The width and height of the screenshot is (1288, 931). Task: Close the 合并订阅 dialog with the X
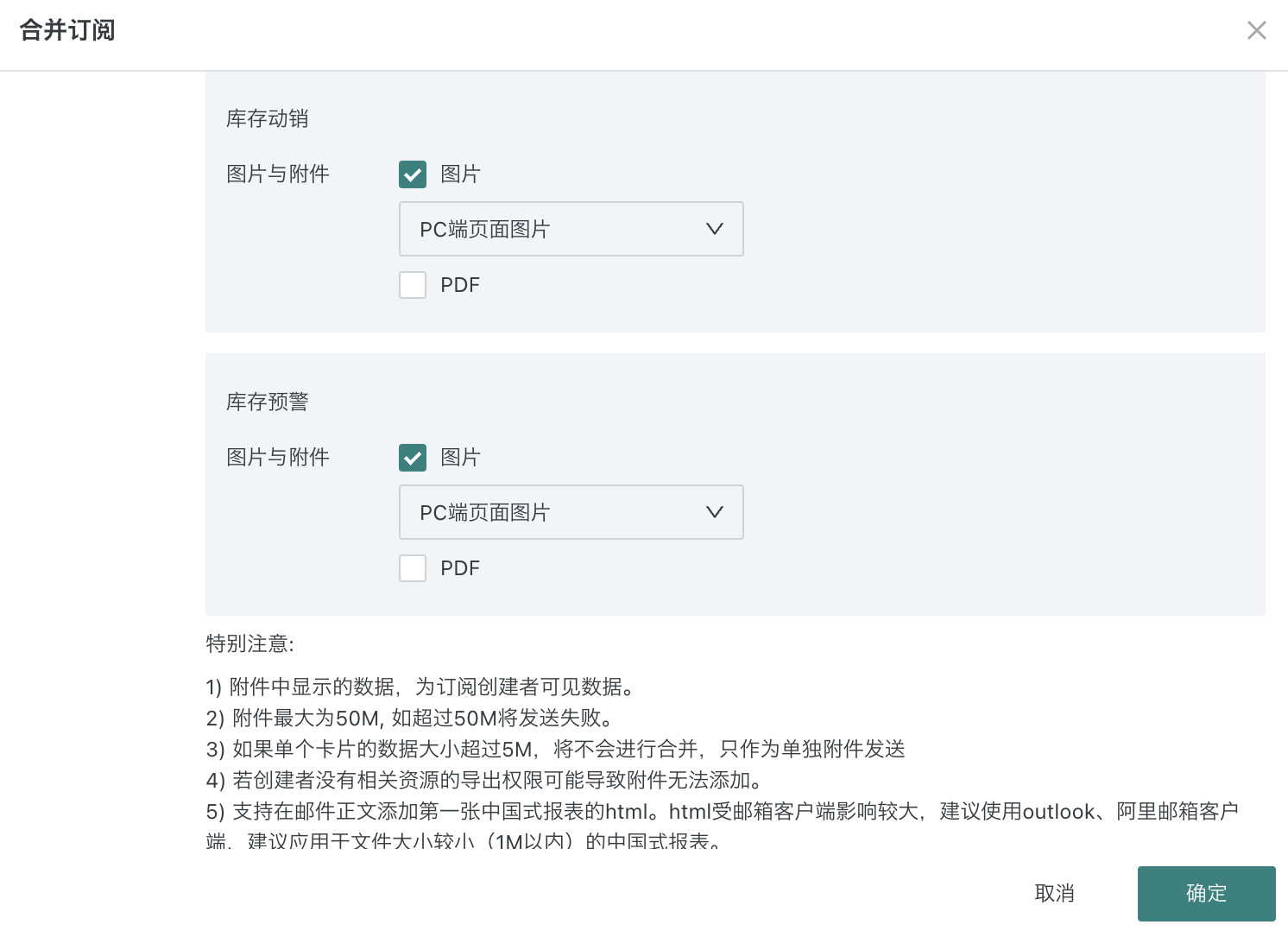1256,31
